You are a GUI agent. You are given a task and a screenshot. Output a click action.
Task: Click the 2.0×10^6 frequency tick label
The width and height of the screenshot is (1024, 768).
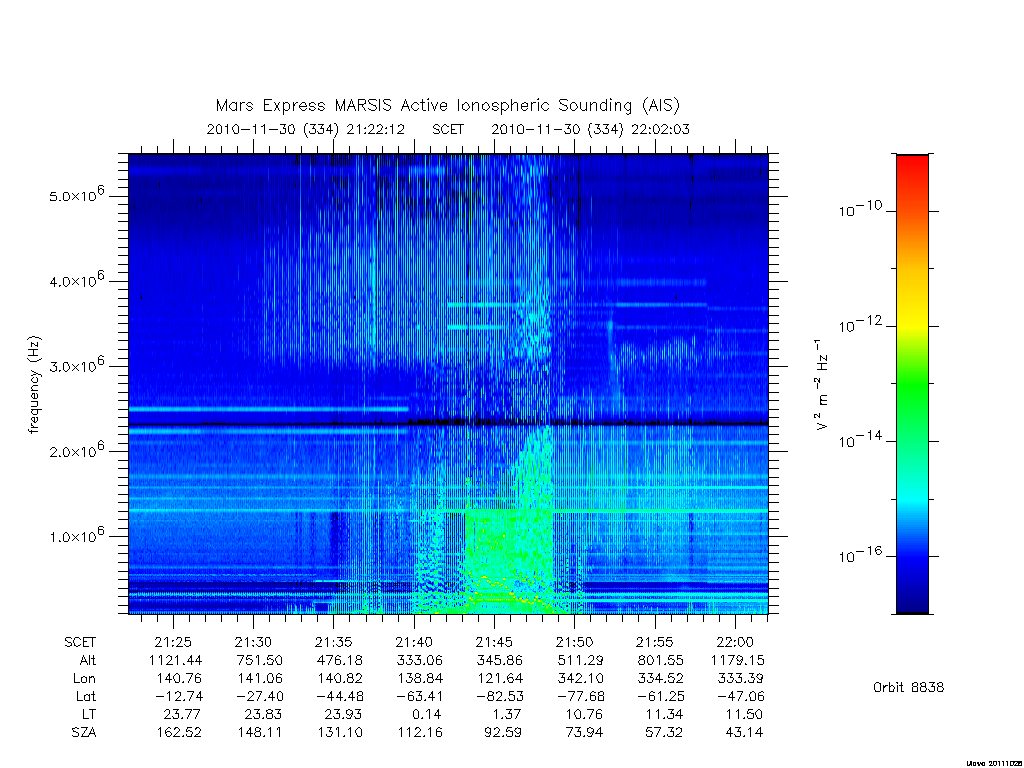[x=76, y=450]
